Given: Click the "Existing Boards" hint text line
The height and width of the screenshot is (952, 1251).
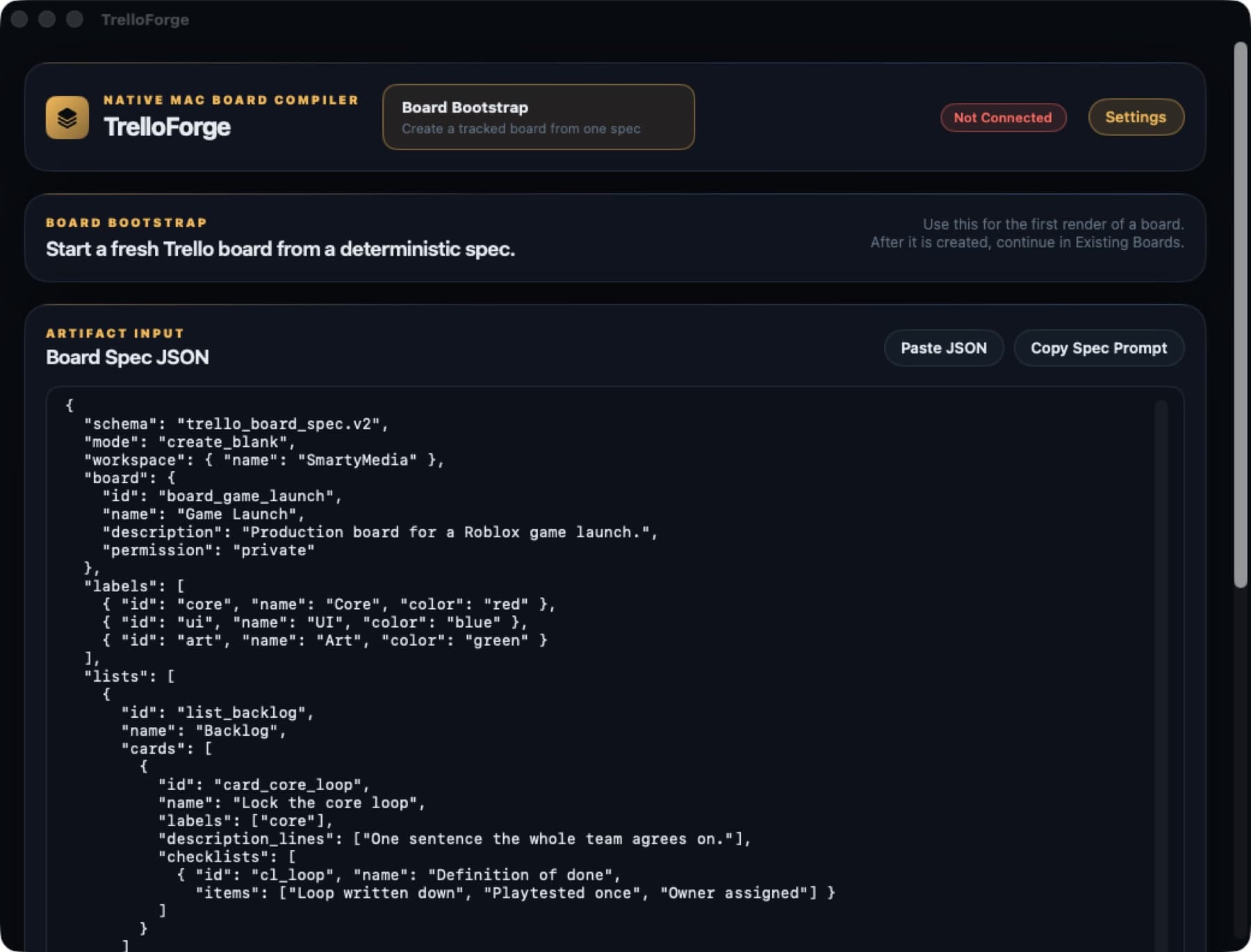Looking at the screenshot, I should (x=1027, y=243).
